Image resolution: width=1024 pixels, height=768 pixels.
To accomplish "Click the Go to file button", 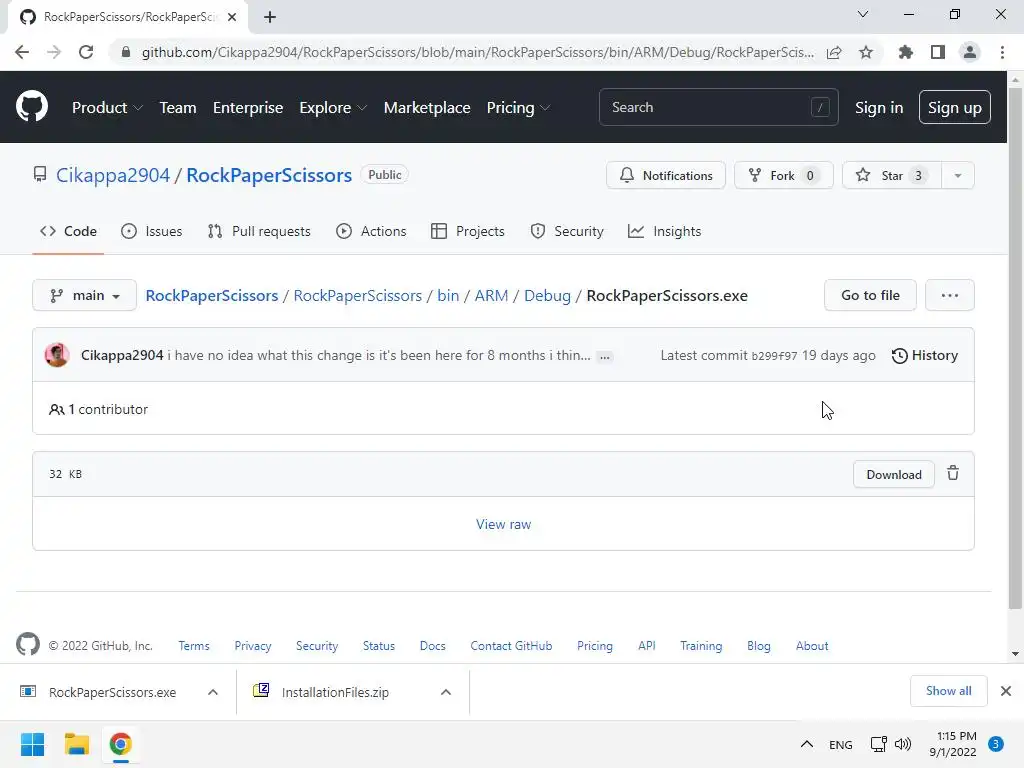I will point(870,295).
